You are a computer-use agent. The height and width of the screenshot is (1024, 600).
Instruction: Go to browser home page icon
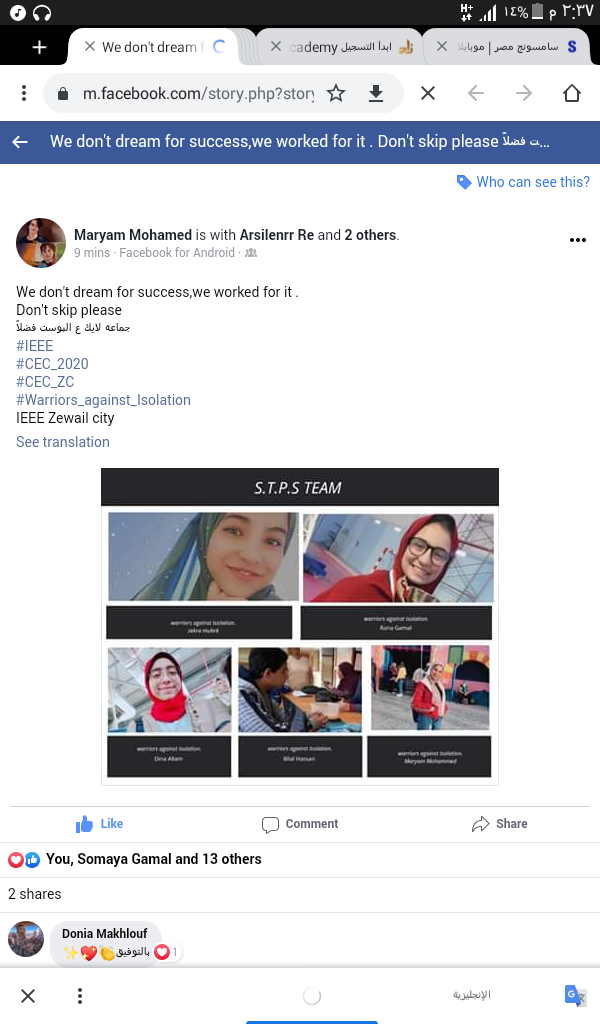(x=572, y=93)
